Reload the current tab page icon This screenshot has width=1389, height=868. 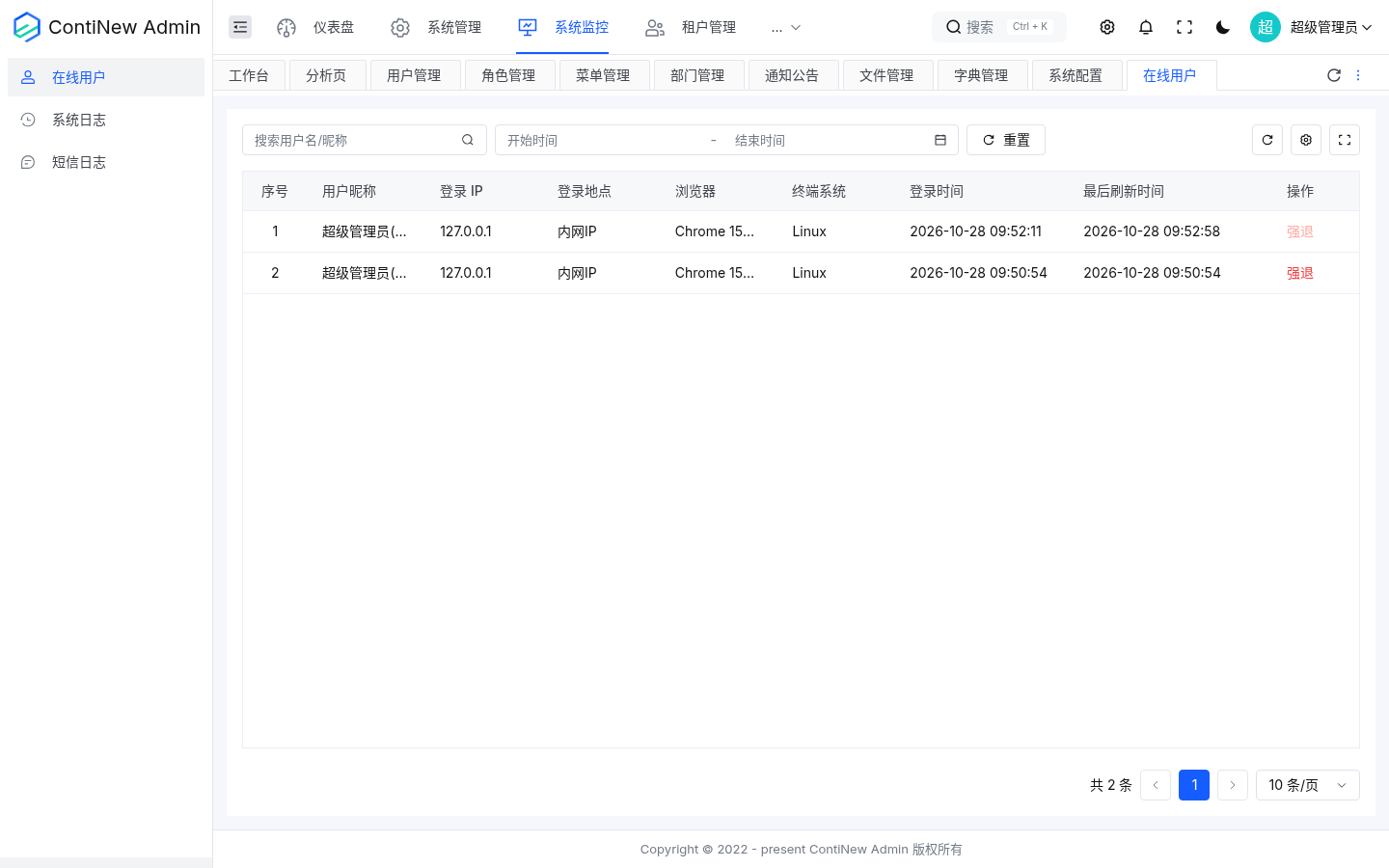(1334, 75)
